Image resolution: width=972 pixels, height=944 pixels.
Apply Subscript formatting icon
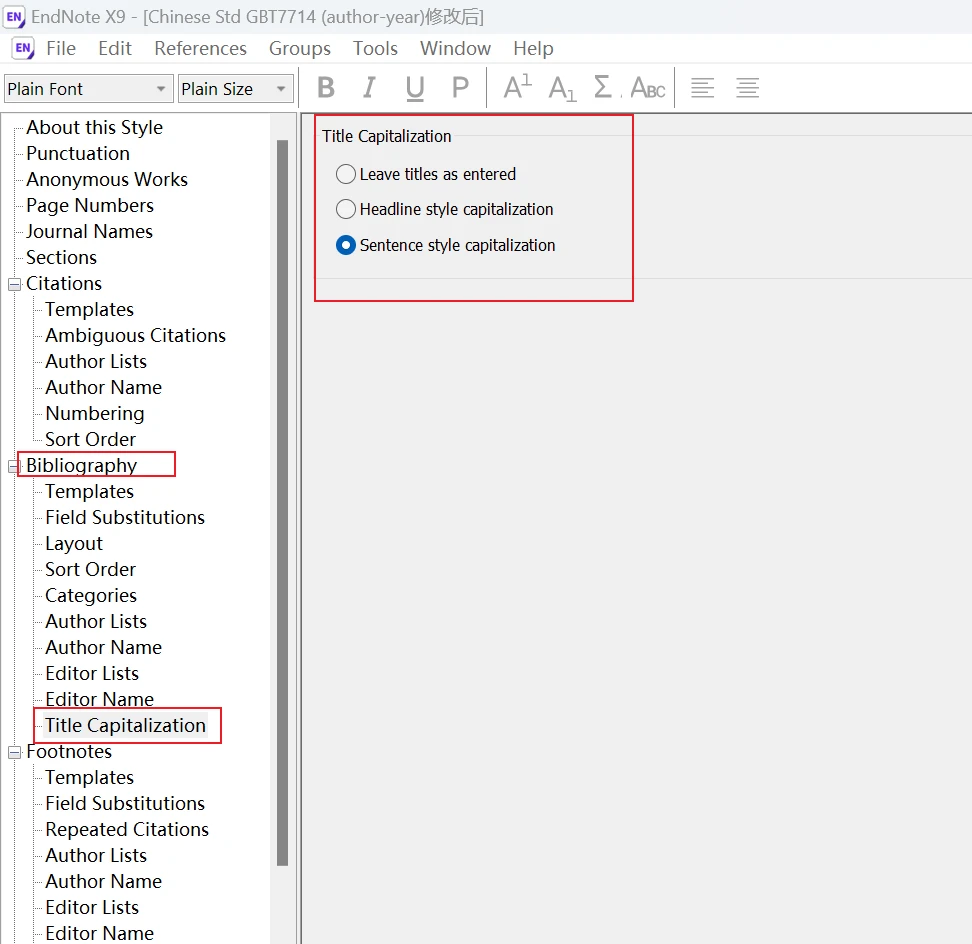click(x=562, y=88)
